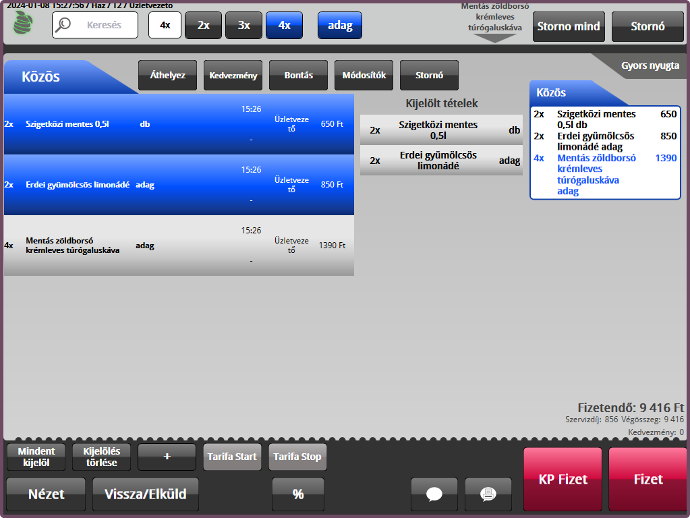Select the white 4x quantity button
The width and height of the screenshot is (690, 518).
click(165, 26)
